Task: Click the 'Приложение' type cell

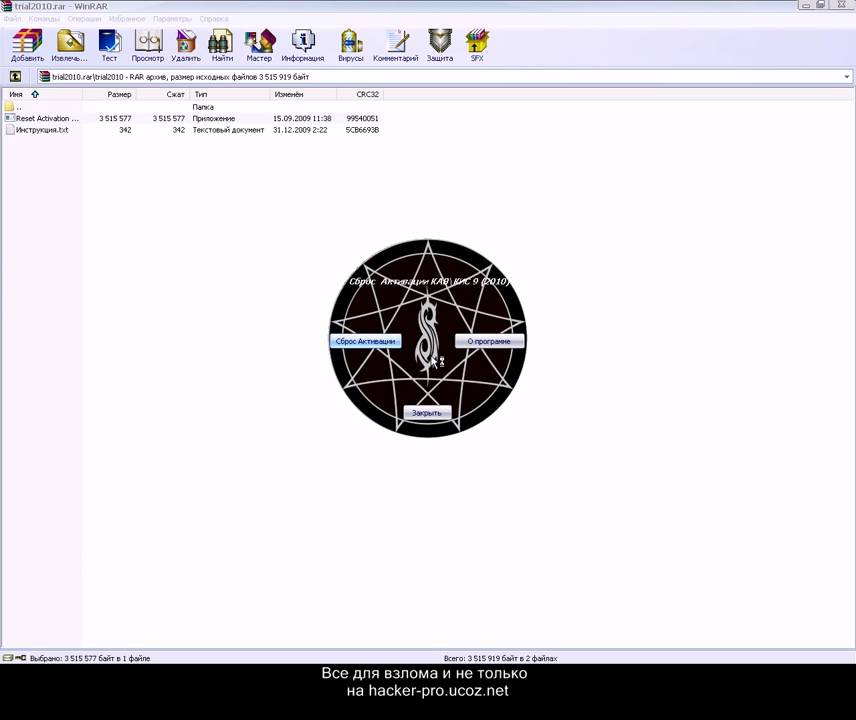Action: pos(213,118)
